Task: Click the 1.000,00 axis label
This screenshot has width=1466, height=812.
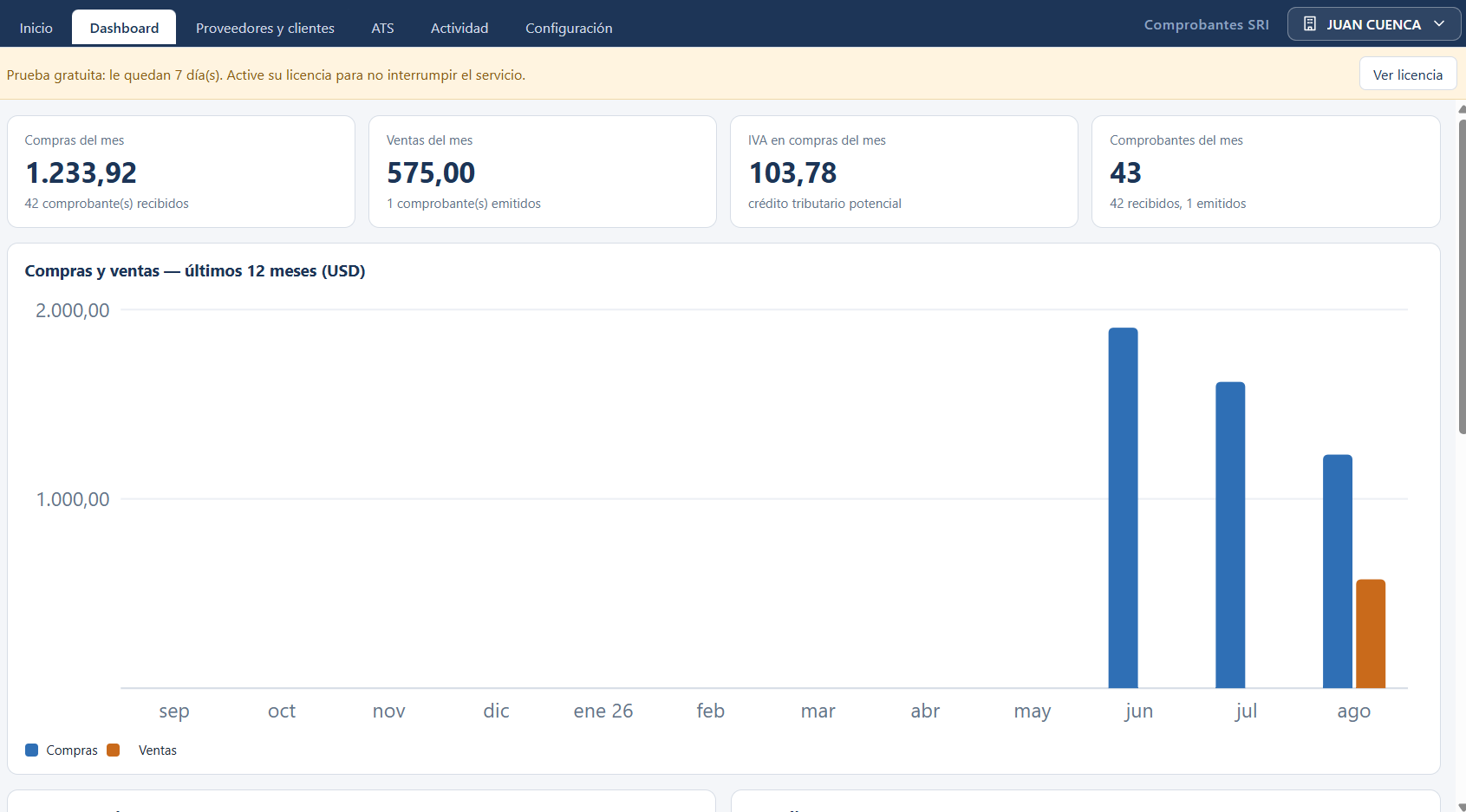Action: [73, 499]
